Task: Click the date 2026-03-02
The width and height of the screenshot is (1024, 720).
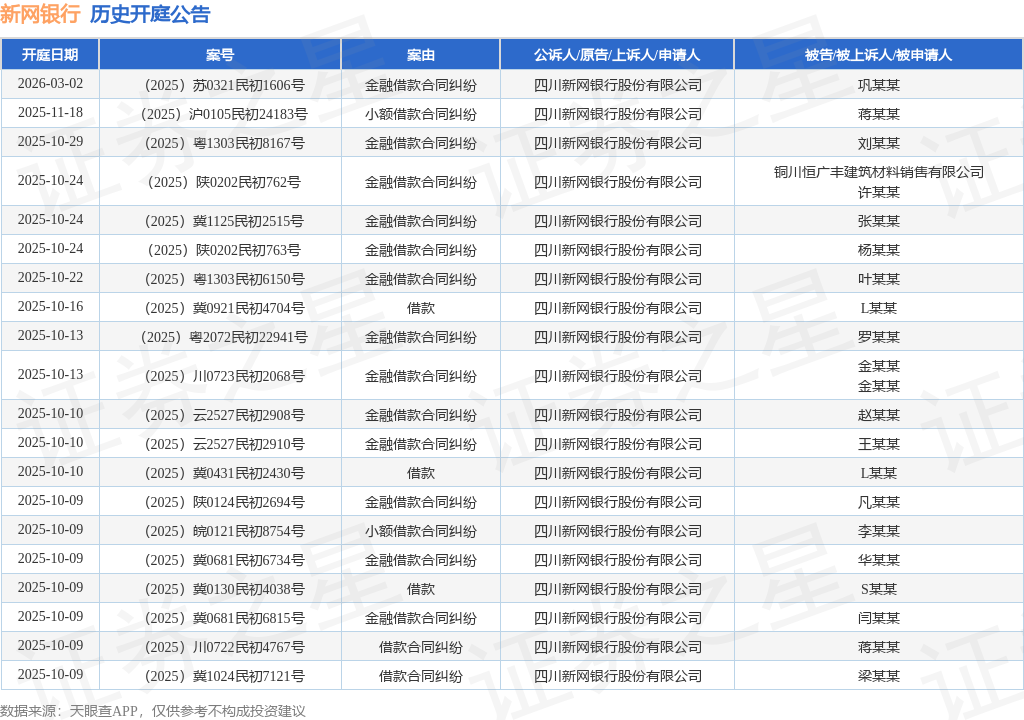Action: tap(50, 84)
